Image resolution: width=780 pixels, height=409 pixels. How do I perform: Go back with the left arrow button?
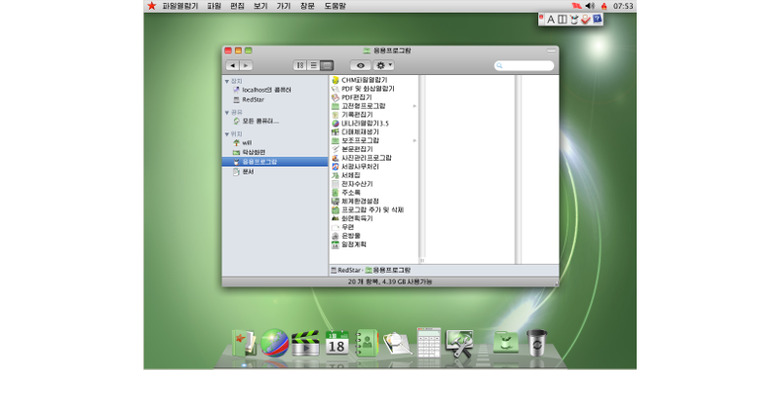[232, 65]
